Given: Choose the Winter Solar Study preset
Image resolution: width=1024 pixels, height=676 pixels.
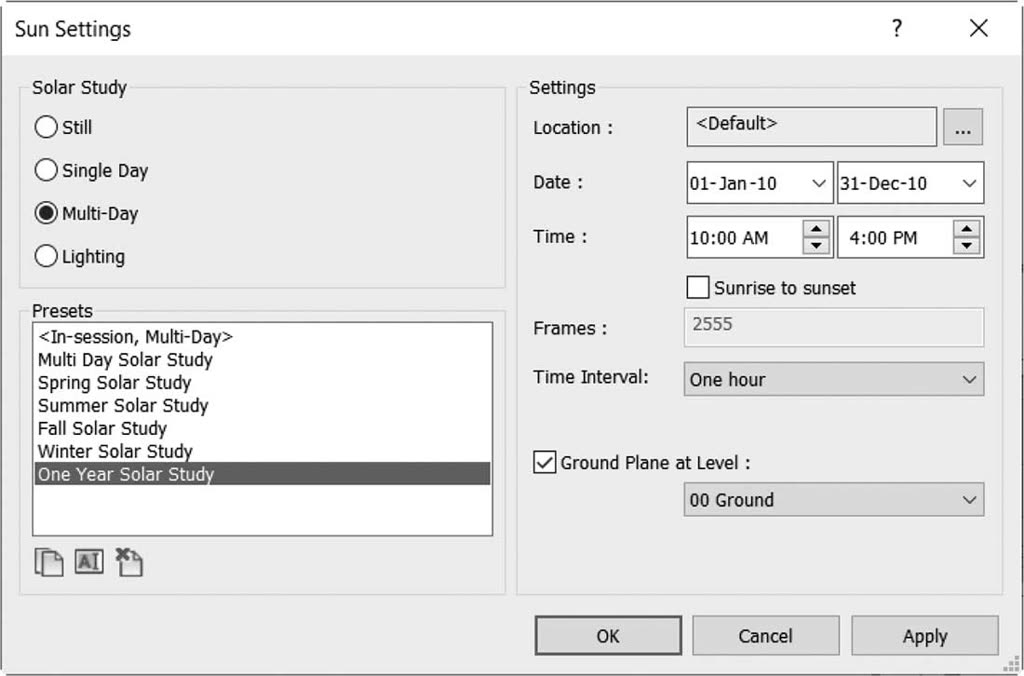Looking at the screenshot, I should [263, 451].
